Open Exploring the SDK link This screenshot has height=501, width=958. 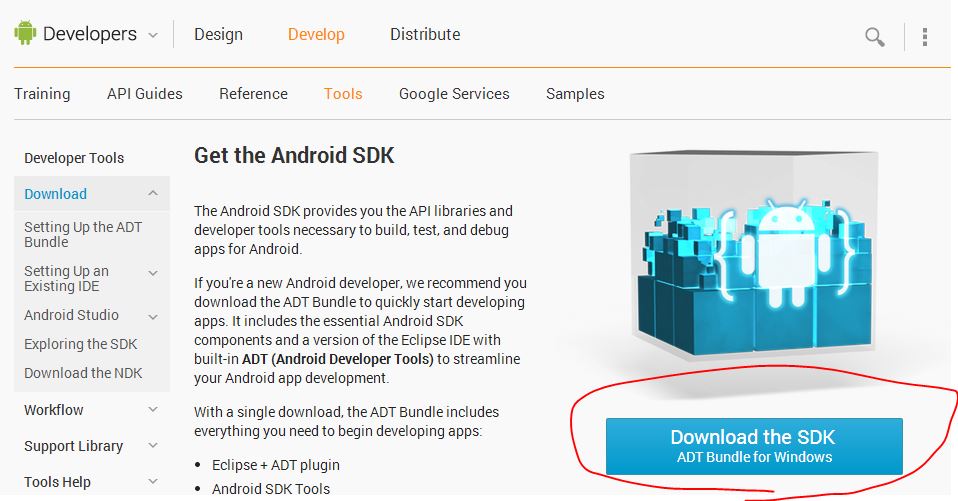tap(81, 344)
